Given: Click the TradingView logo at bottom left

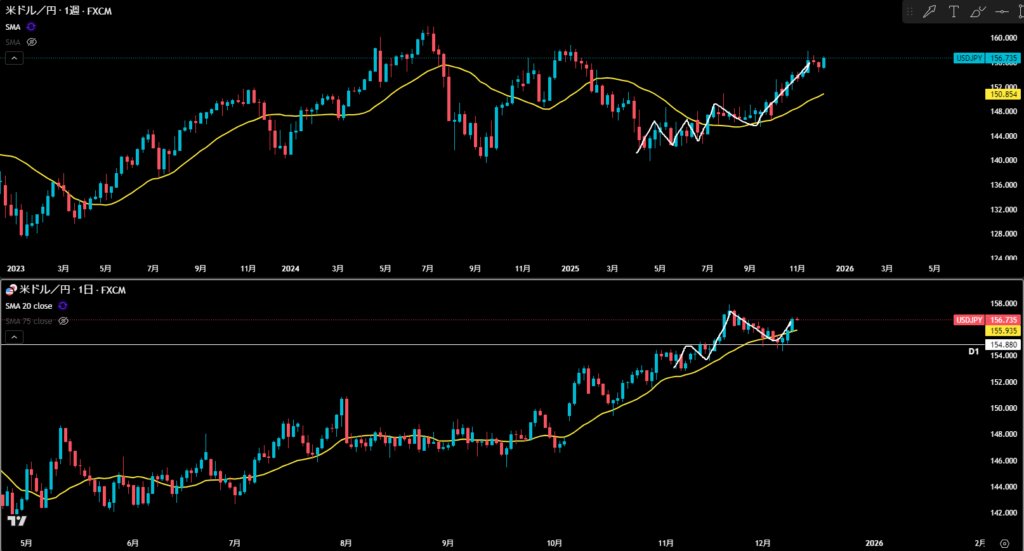Looking at the screenshot, I should pos(16,522).
